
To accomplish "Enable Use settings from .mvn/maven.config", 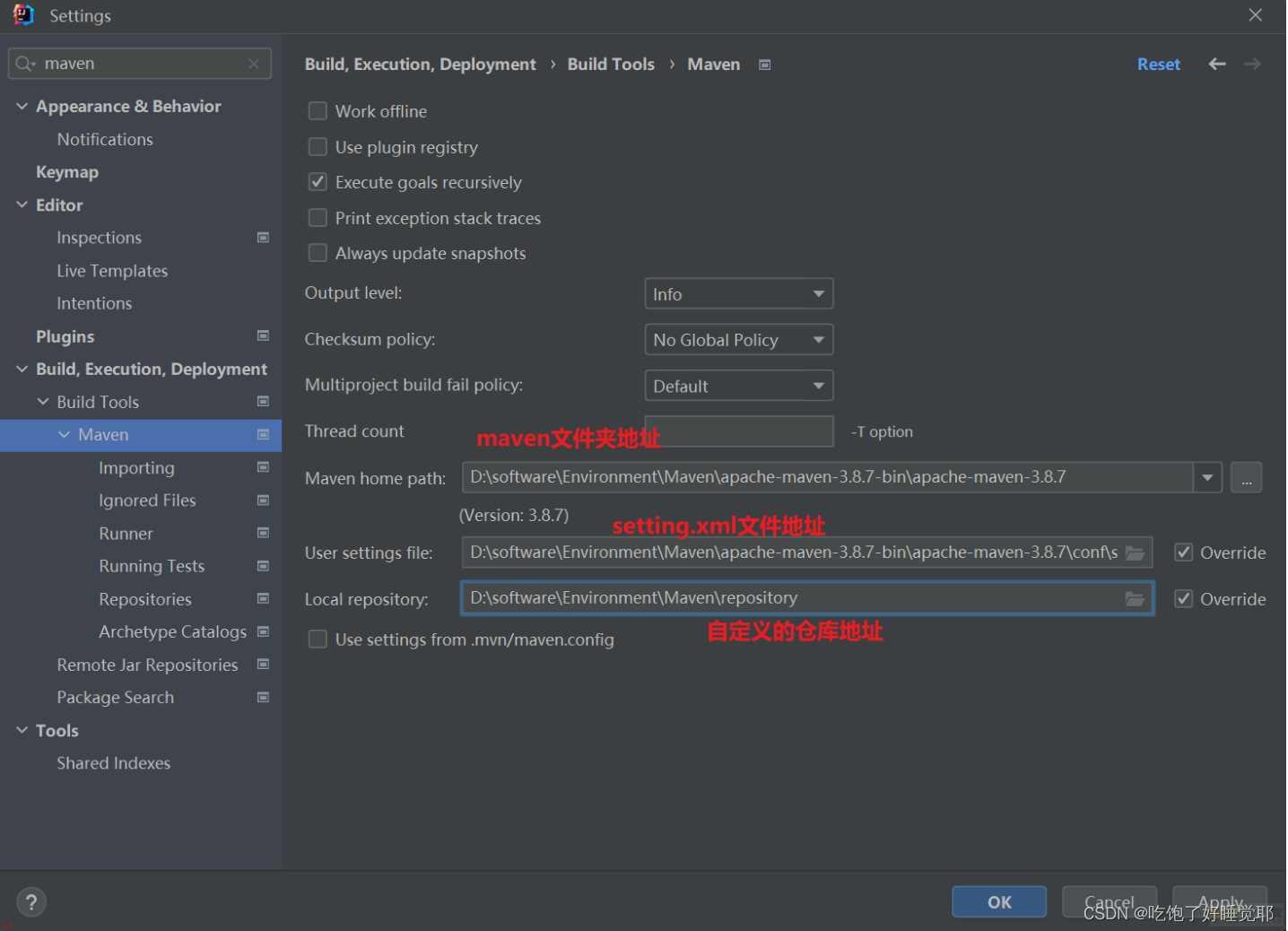I will 318,640.
